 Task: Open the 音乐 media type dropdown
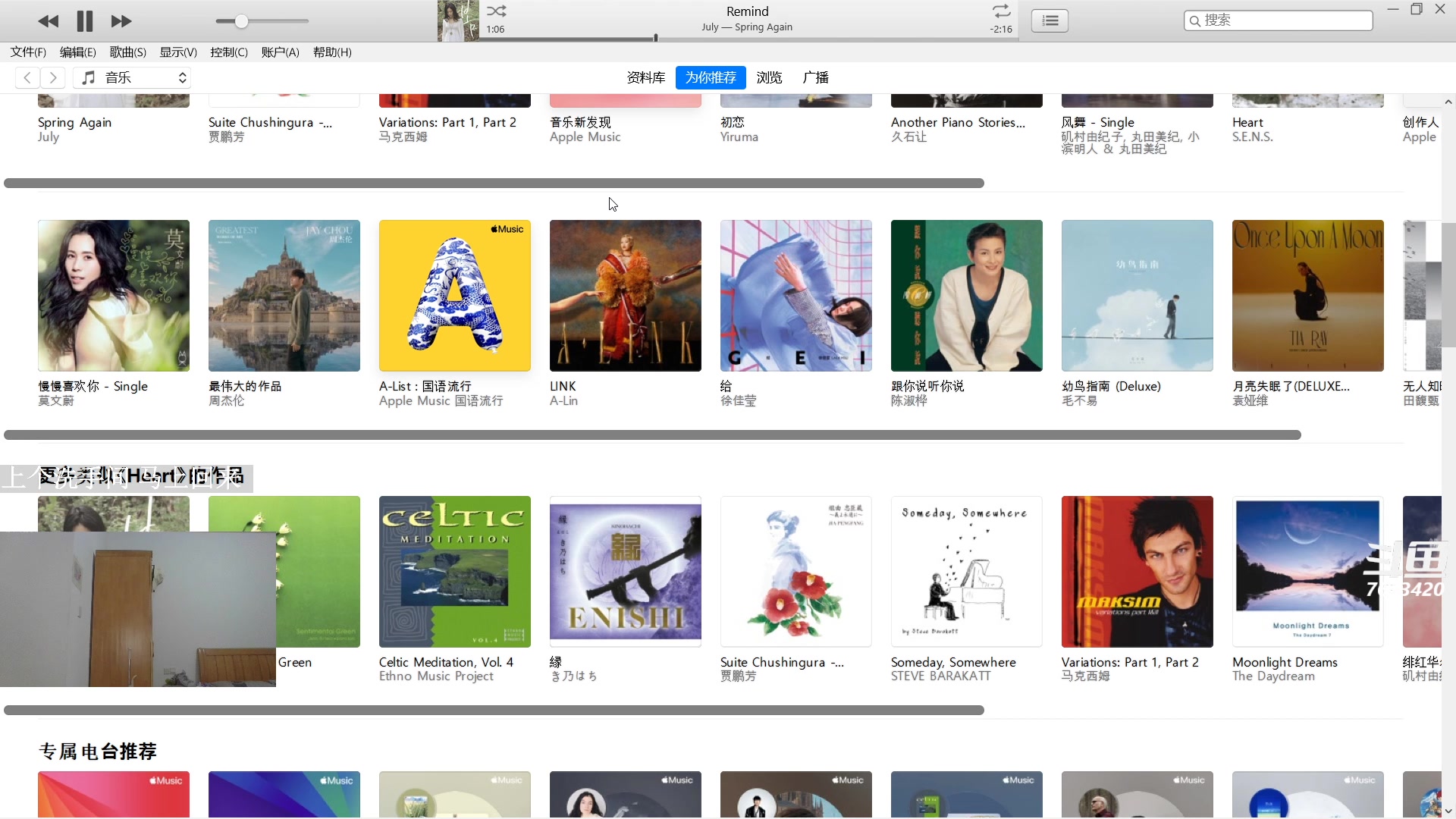(x=132, y=77)
